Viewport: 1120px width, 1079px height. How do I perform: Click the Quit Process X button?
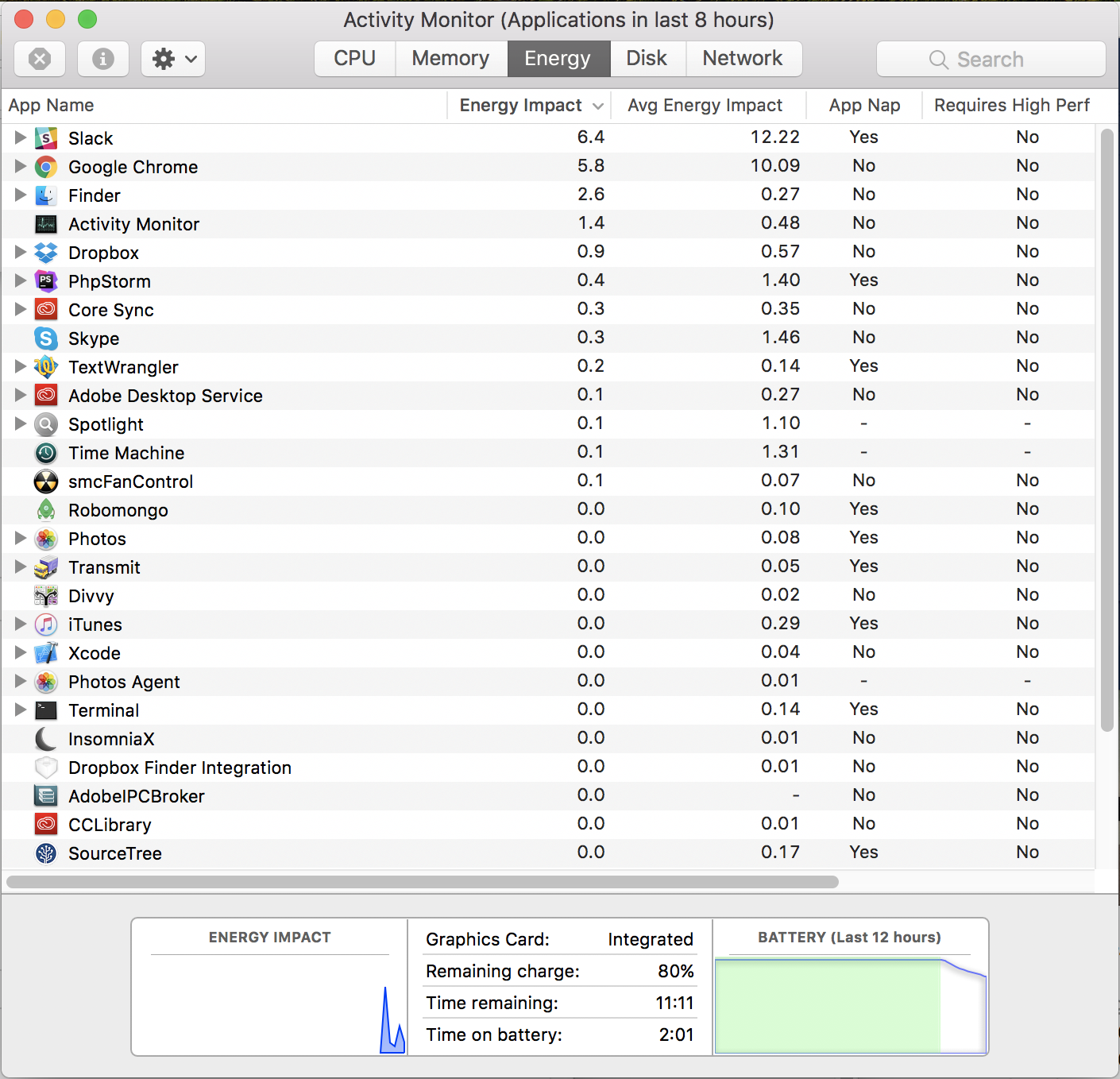(40, 59)
